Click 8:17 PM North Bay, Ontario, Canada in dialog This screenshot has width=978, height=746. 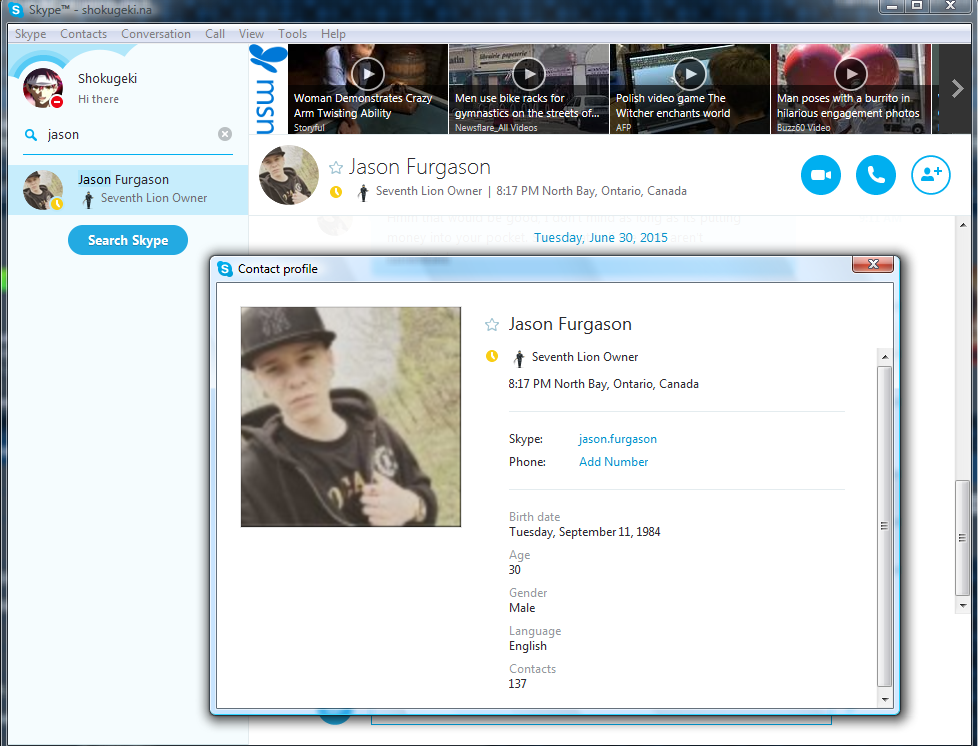click(603, 384)
